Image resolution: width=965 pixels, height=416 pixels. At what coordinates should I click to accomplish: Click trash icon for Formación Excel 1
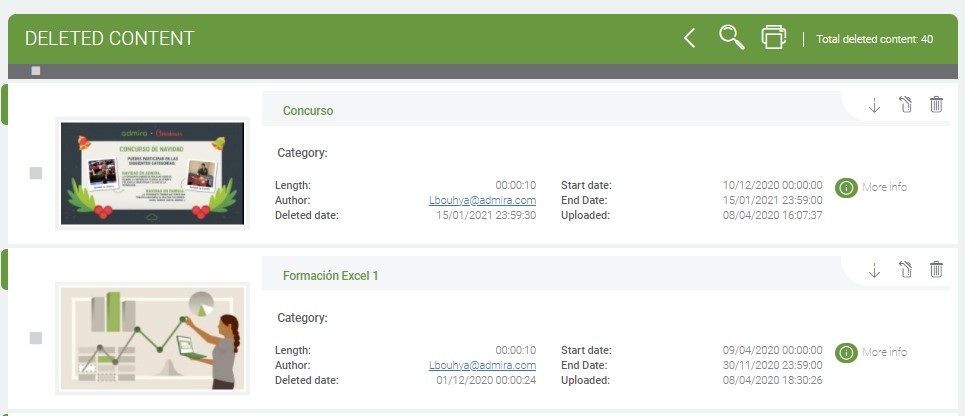coord(936,269)
